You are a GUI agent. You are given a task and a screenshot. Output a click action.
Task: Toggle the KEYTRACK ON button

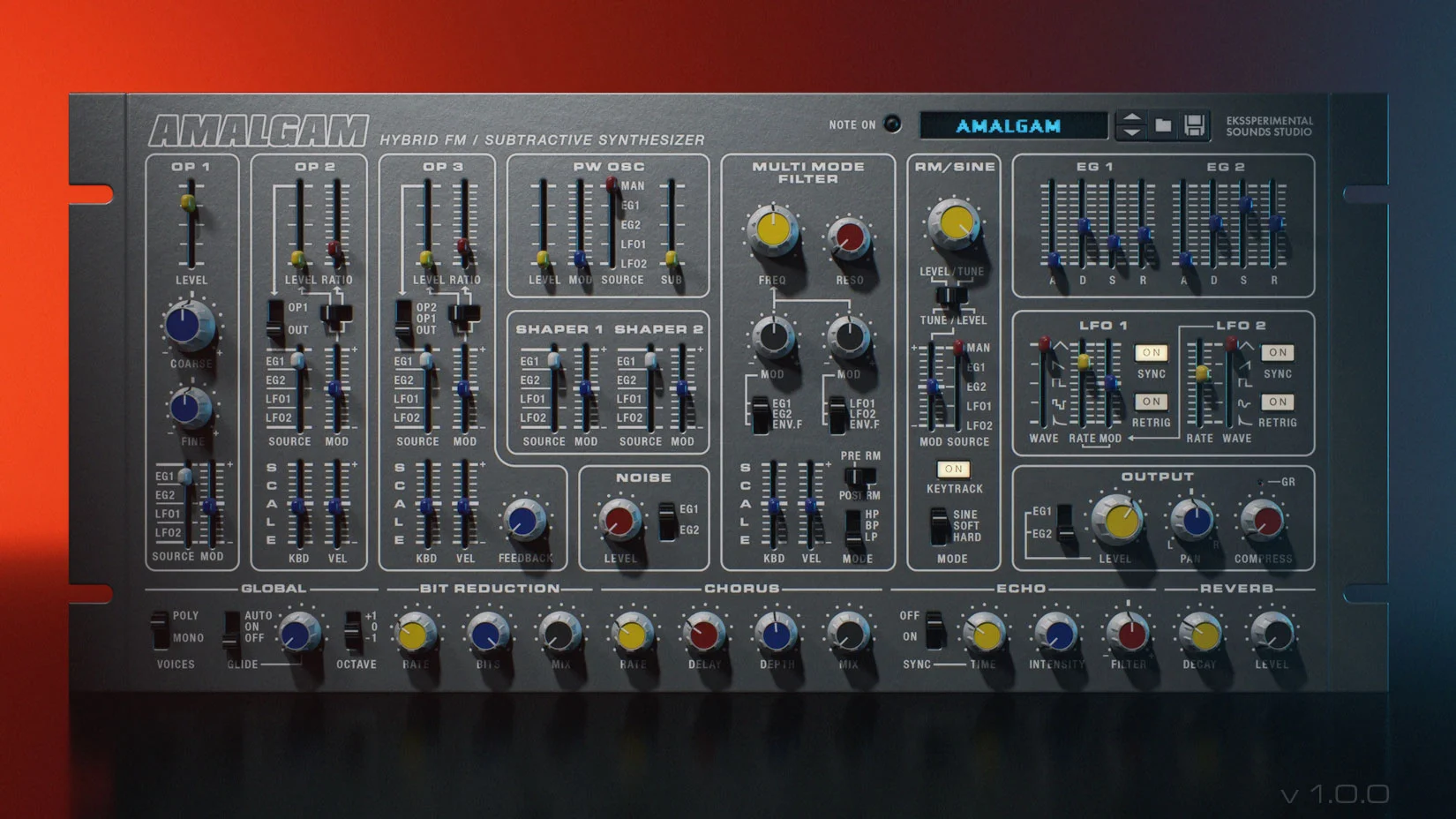pos(953,469)
